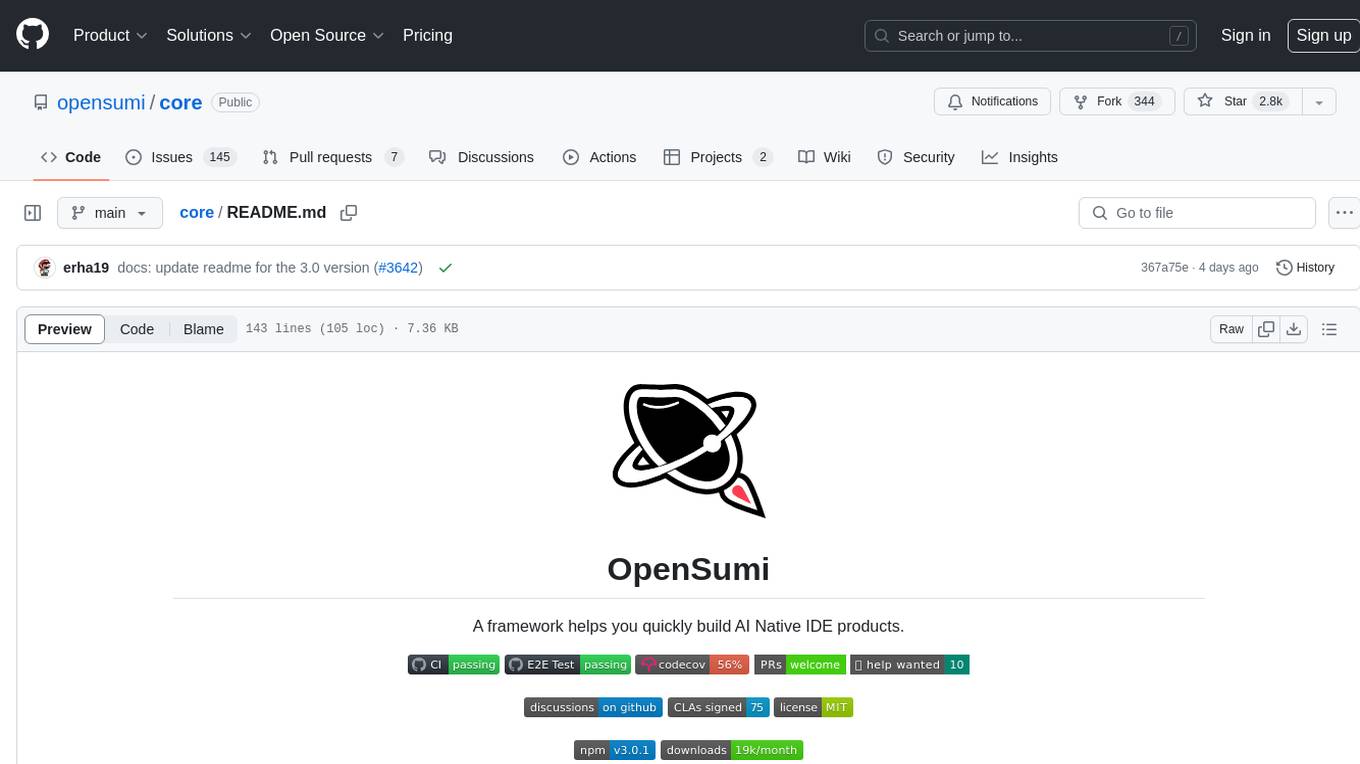Expand the file tree side panel
Screen dimensions: 1360x764
33,213
